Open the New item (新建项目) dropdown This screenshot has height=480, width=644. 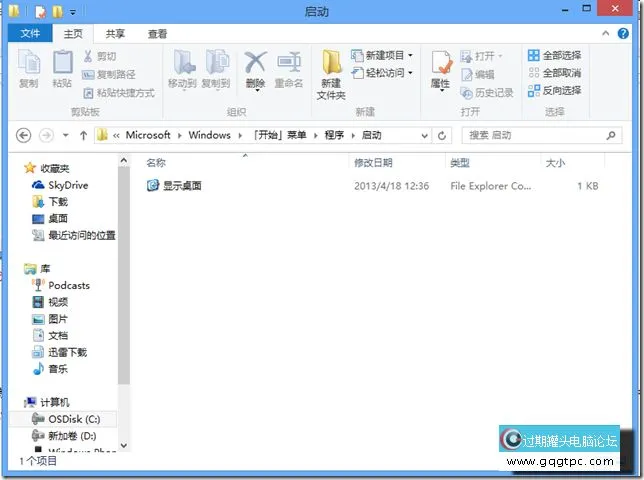pyautogui.click(x=382, y=55)
